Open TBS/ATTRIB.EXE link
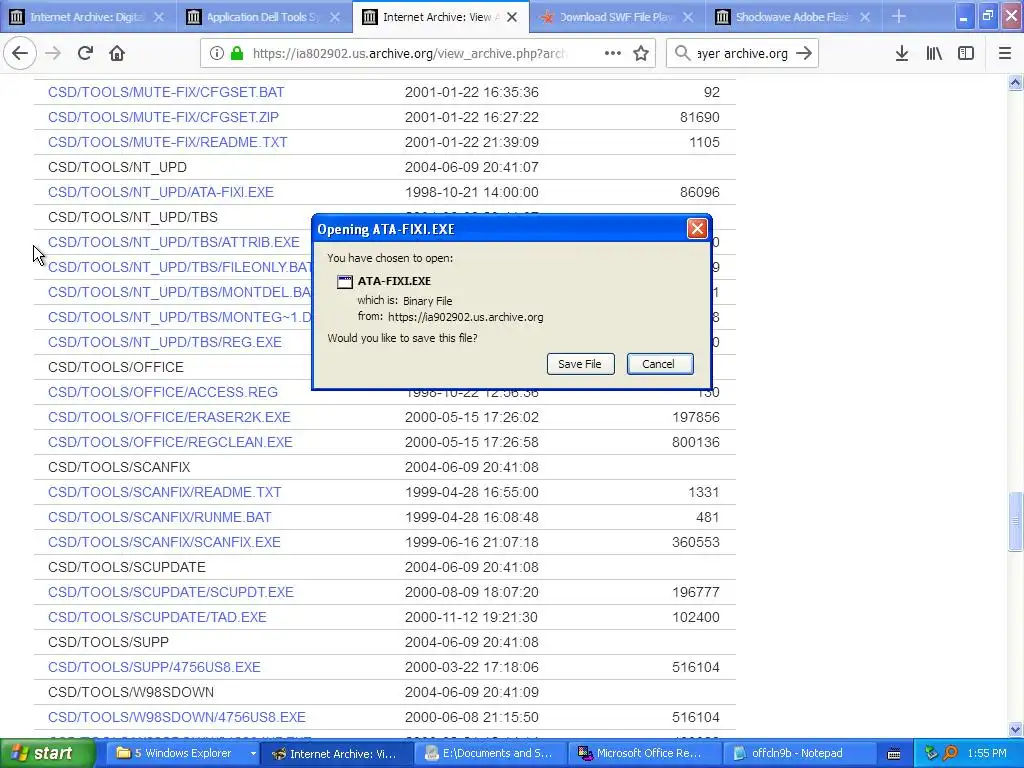1024x768 pixels. click(174, 242)
